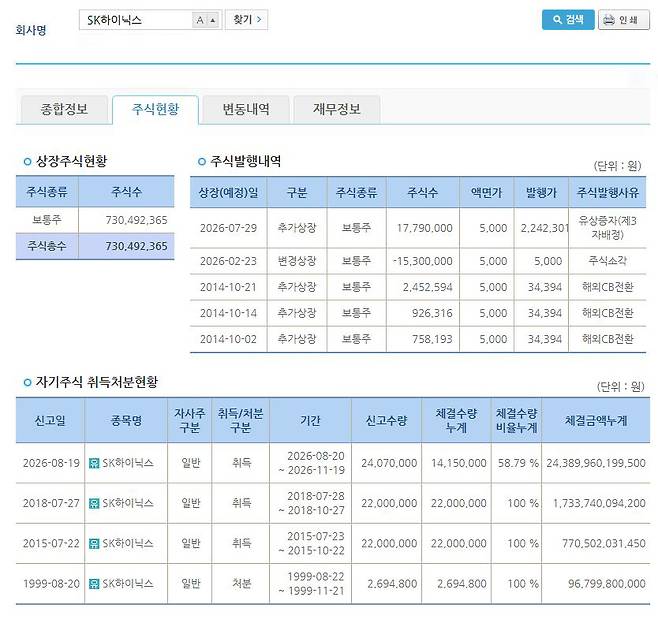
Task: Click the 17,790,000 share count cell
Action: [423, 228]
